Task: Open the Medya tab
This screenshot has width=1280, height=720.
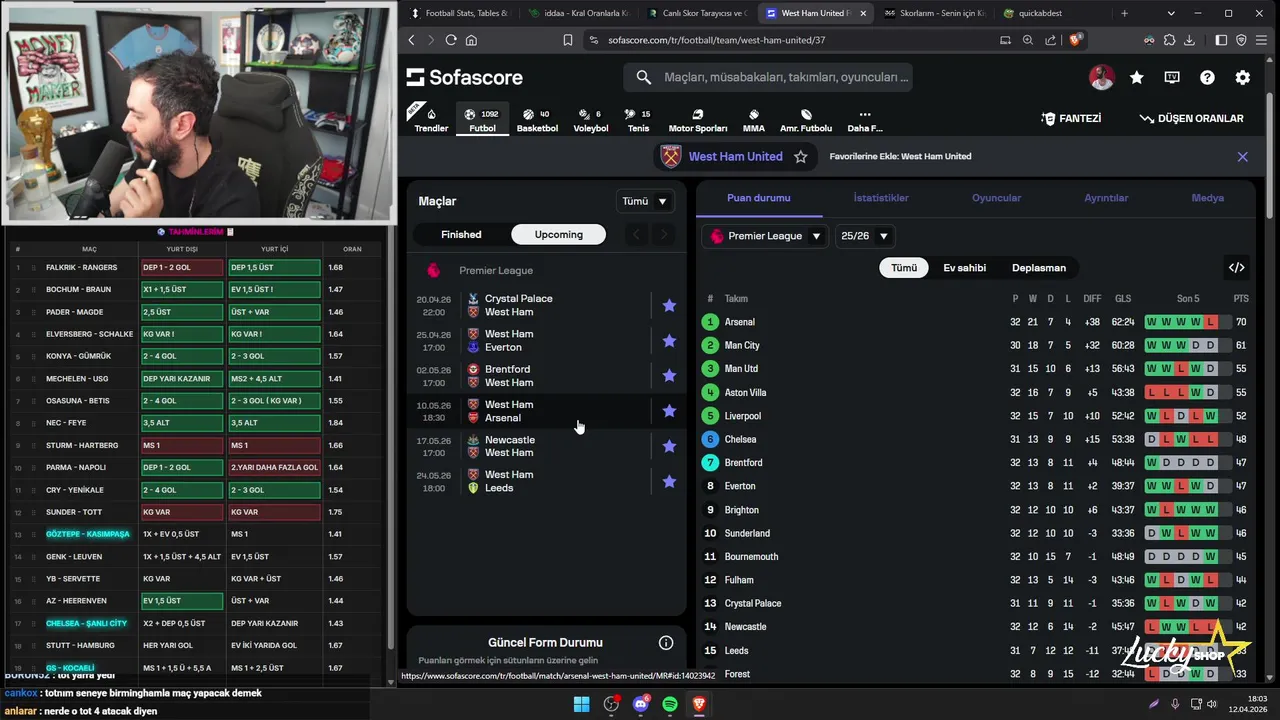Action: (x=1207, y=198)
